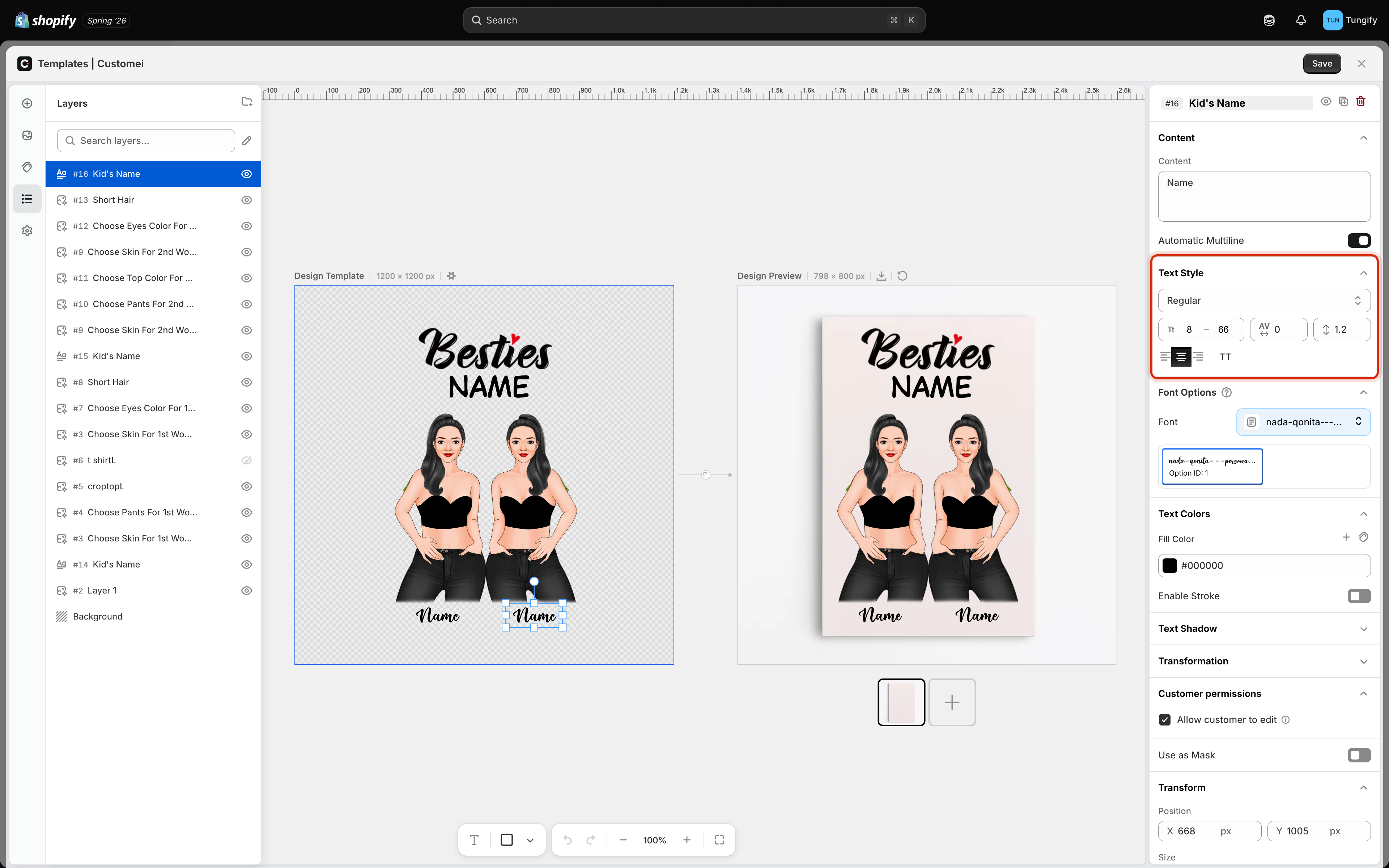This screenshot has width=1389, height=868.
Task: Refresh the design preview
Action: click(902, 276)
